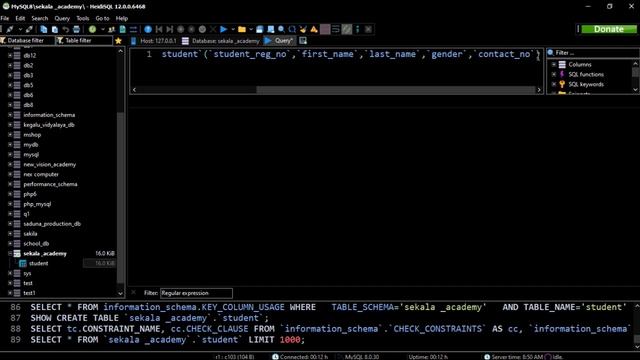The height and width of the screenshot is (360, 640).
Task: Click the save query disk icon
Action: tap(260, 29)
